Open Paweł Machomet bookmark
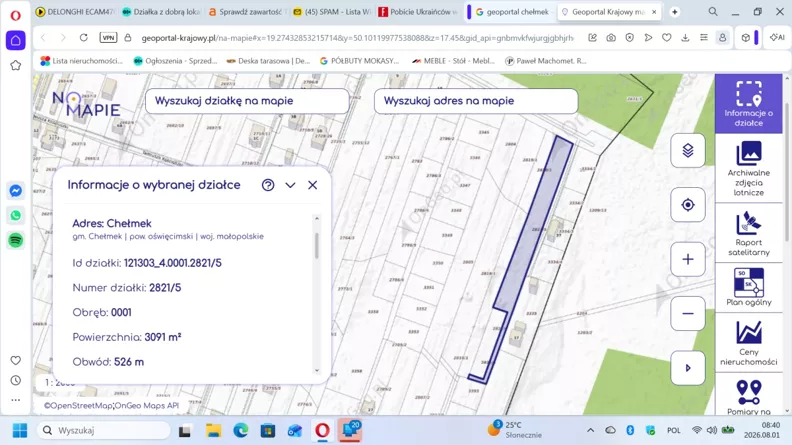 [546, 61]
